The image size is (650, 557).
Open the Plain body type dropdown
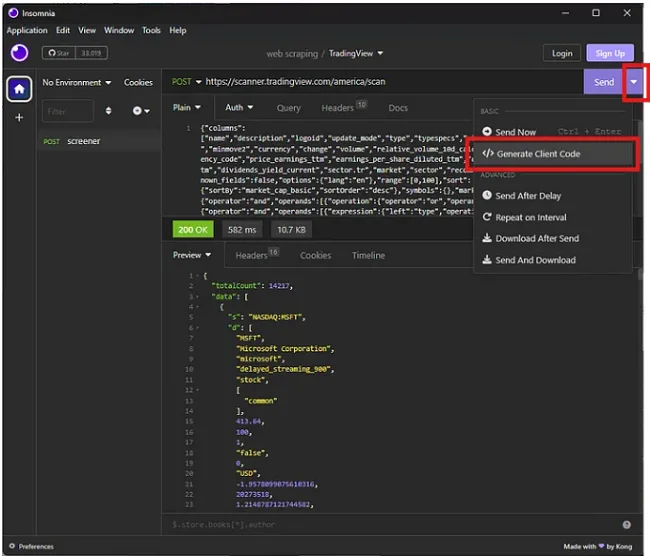(187, 107)
